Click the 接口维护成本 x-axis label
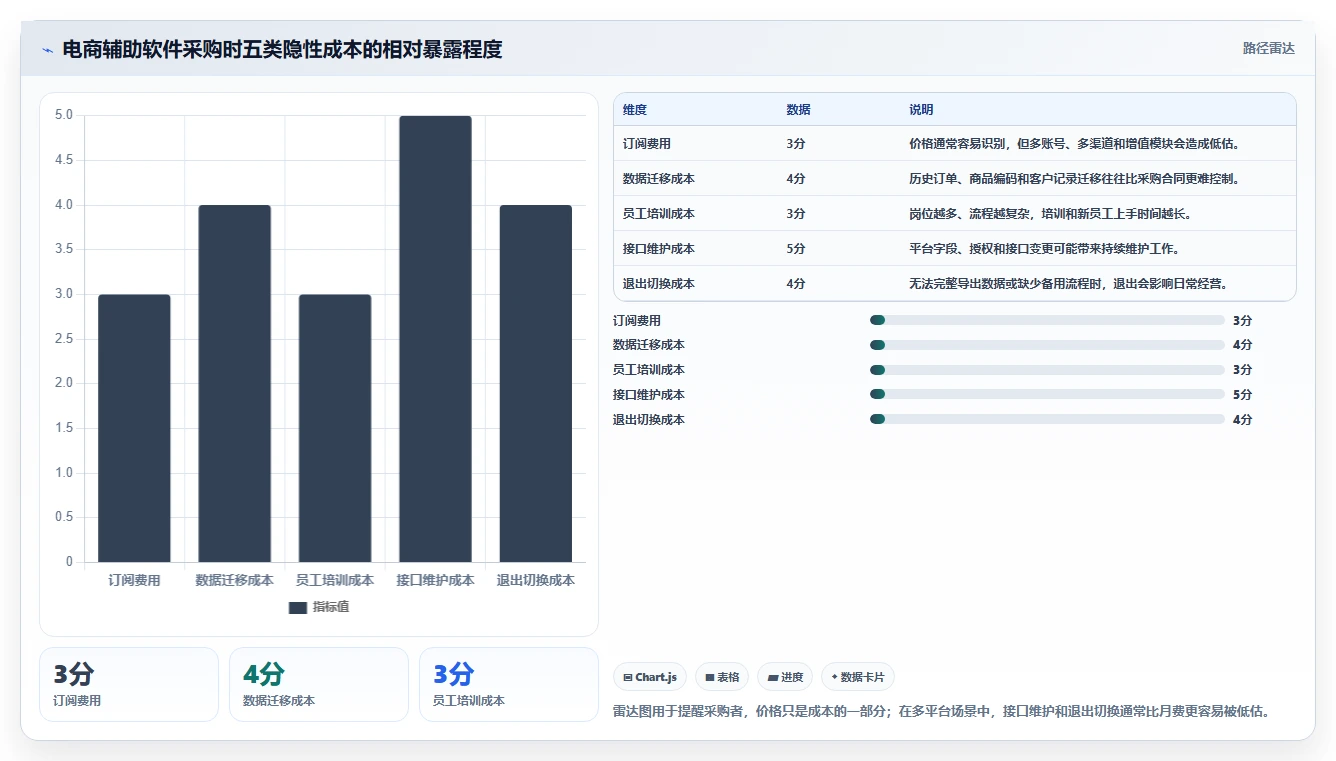The image size is (1336, 761). (435, 580)
